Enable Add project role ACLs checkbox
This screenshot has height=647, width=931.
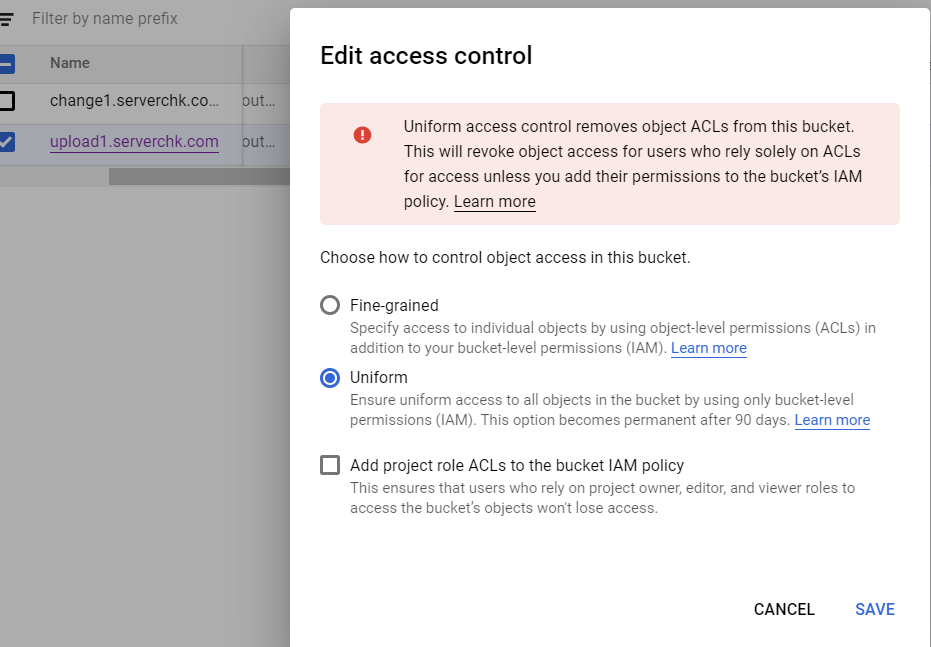[x=330, y=465]
